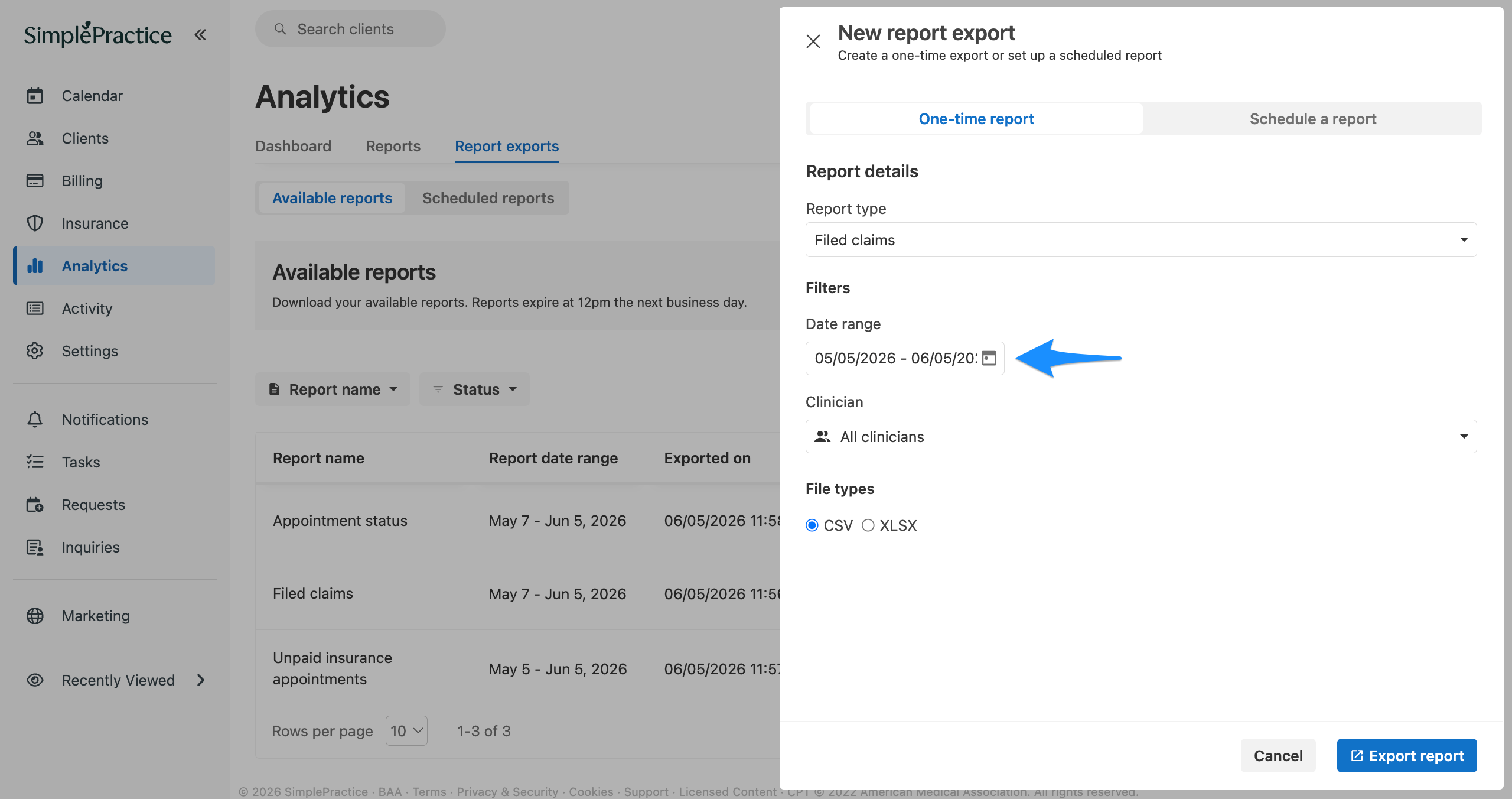Click the search magnifier icon

pos(281,29)
